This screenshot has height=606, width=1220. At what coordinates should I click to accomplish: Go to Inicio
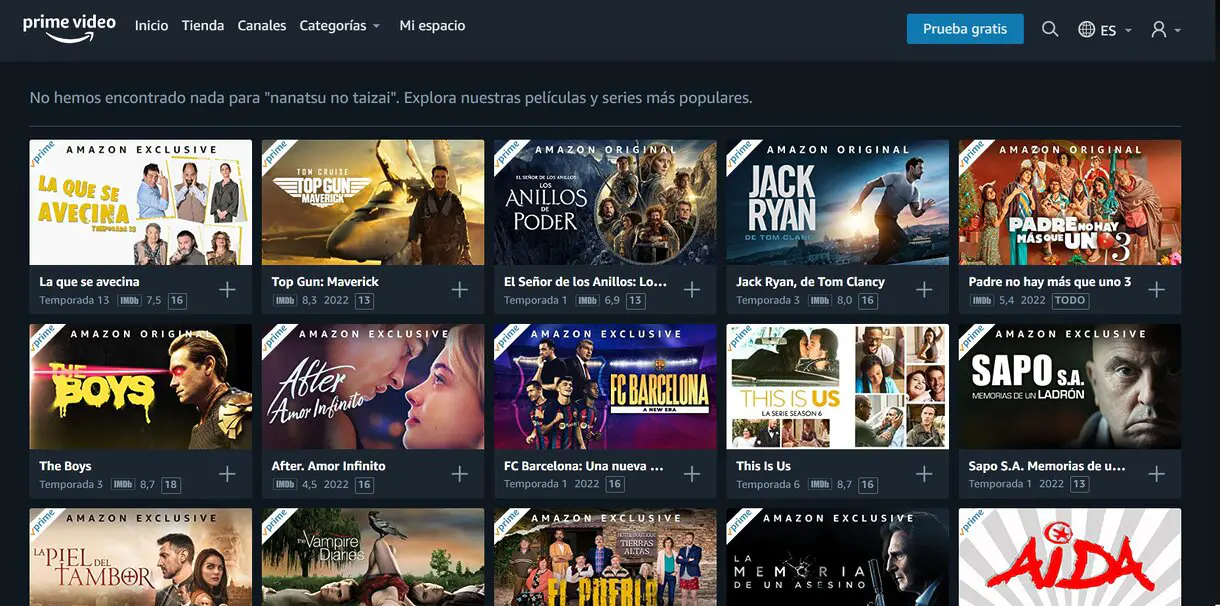pyautogui.click(x=152, y=26)
